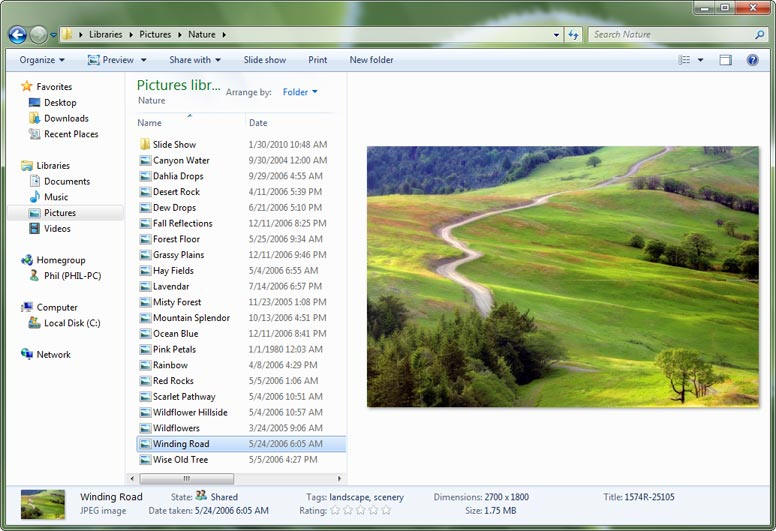Sort files by Date column header
Viewport: 776px width, 531px height.
tap(258, 123)
